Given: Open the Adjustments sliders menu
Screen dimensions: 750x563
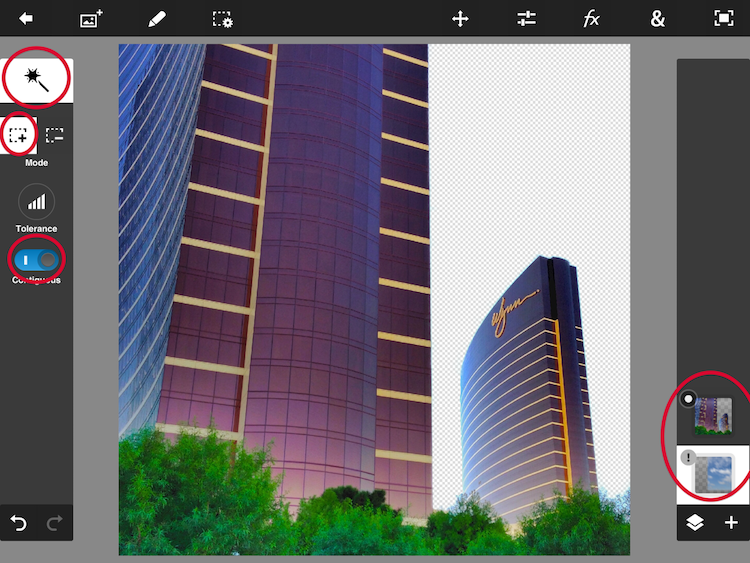Looking at the screenshot, I should (x=526, y=19).
